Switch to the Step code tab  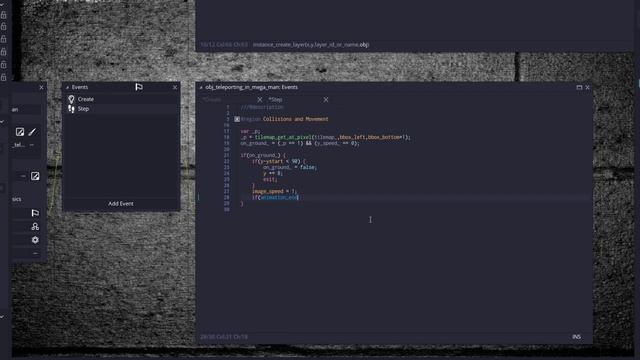pyautogui.click(x=276, y=100)
